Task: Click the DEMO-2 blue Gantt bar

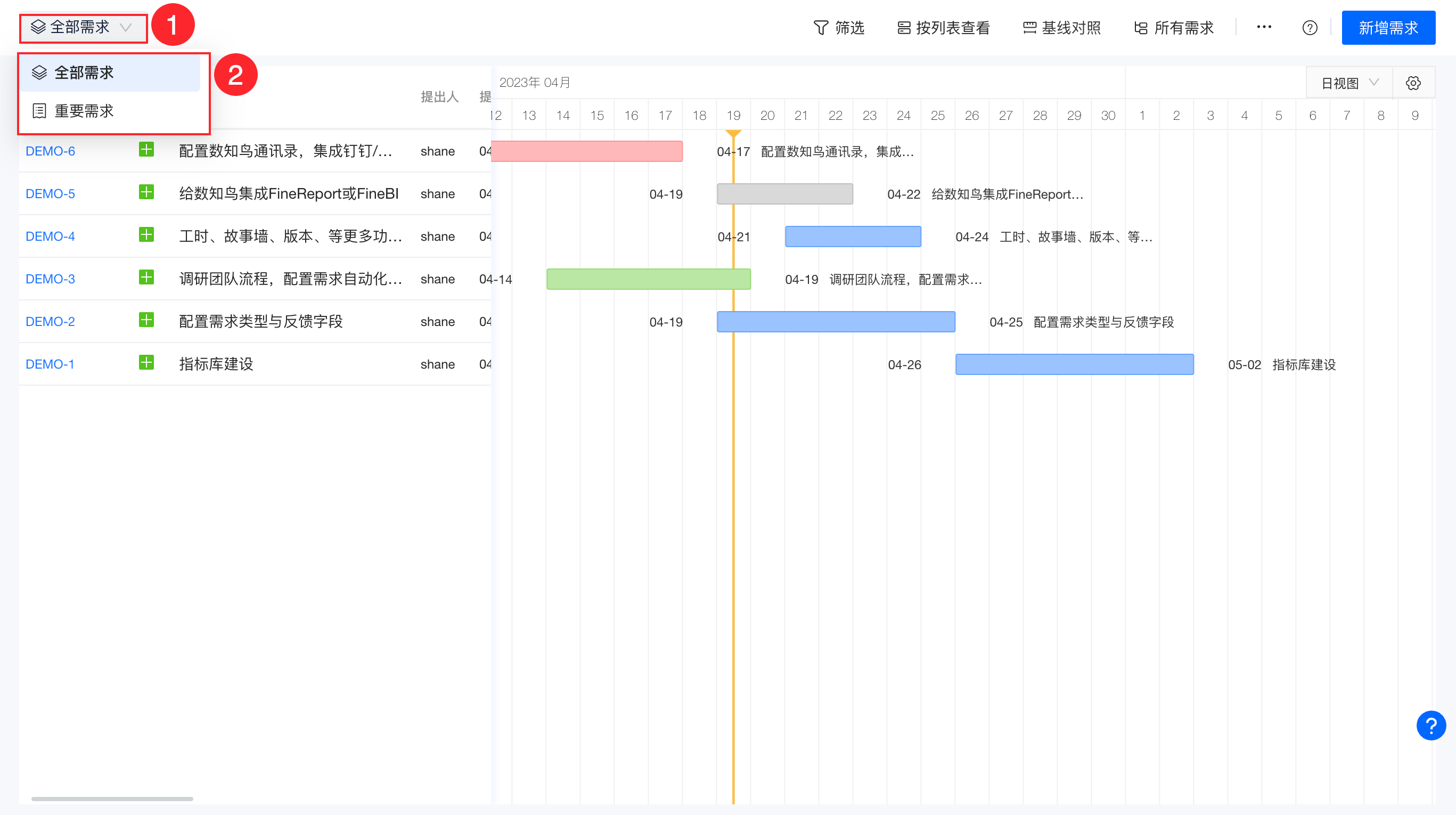Action: 836,322
